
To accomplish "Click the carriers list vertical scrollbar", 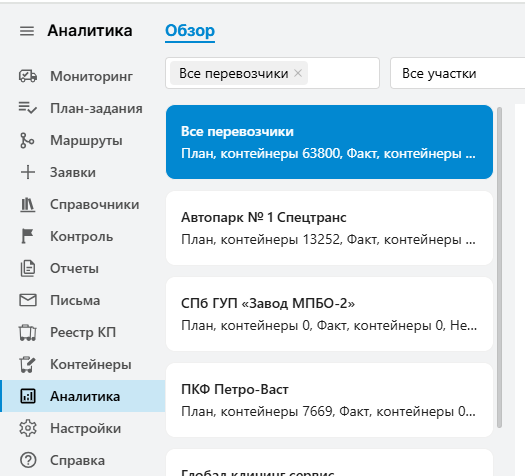I will [499, 267].
